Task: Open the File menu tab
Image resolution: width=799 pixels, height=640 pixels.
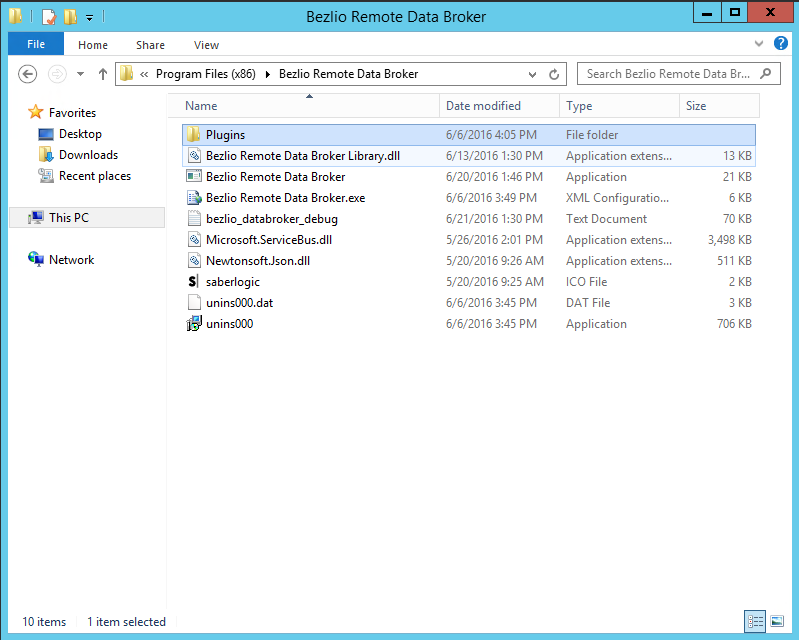Action: 36,44
